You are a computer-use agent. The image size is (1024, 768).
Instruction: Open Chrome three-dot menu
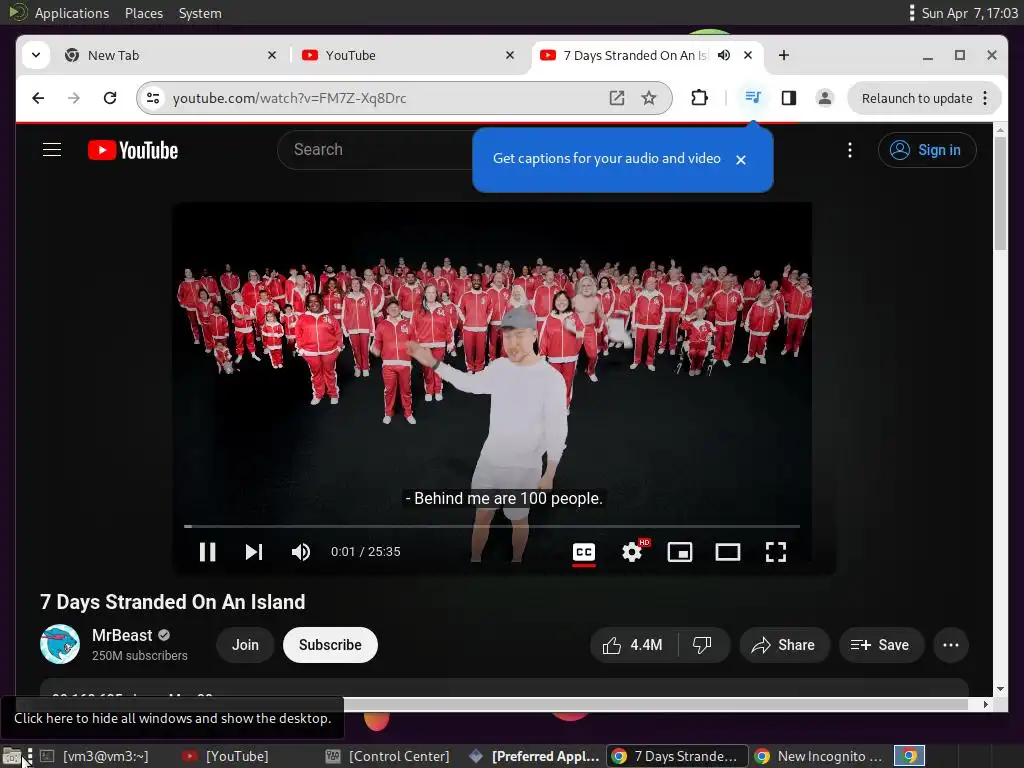coord(985,98)
